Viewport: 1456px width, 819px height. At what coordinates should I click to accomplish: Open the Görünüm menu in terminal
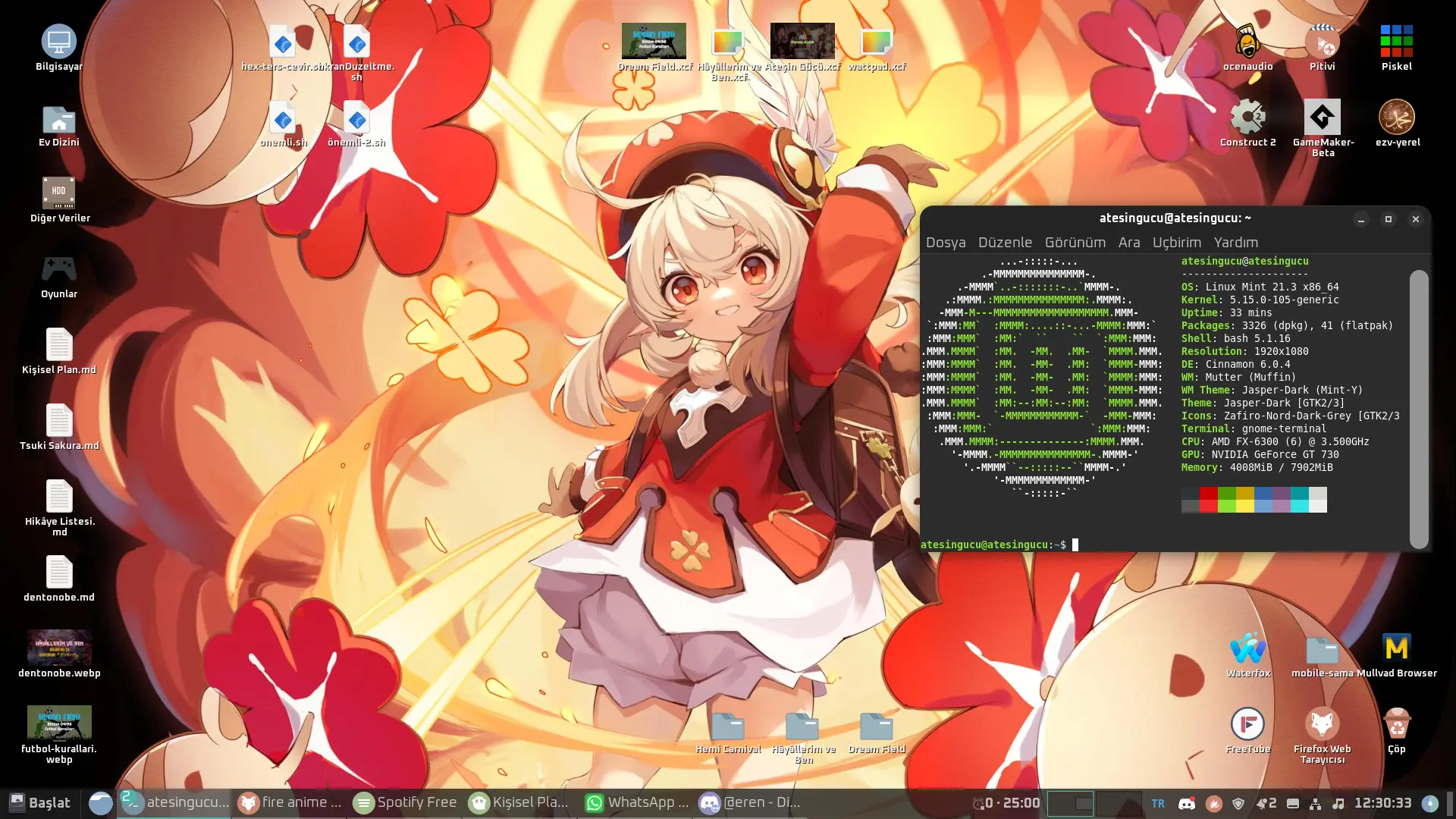1075,243
